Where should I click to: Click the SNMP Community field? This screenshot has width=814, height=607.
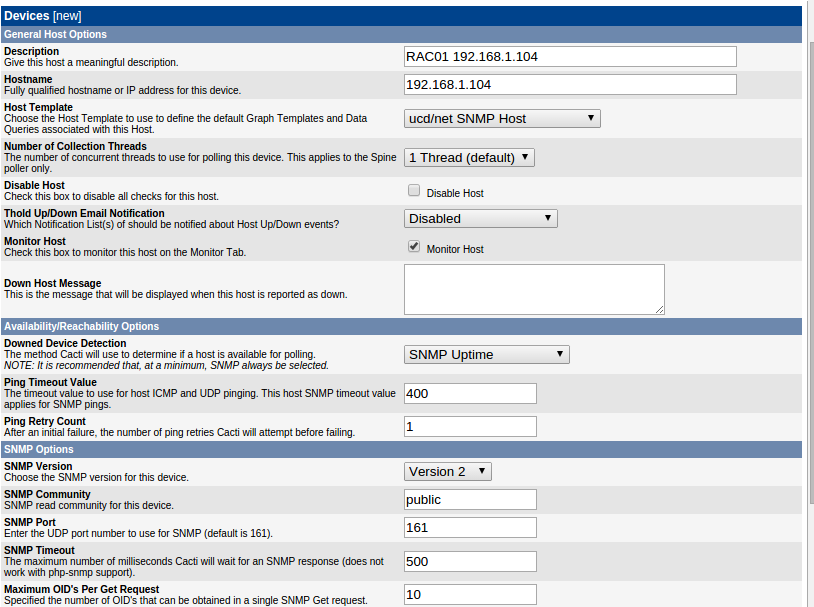click(470, 500)
